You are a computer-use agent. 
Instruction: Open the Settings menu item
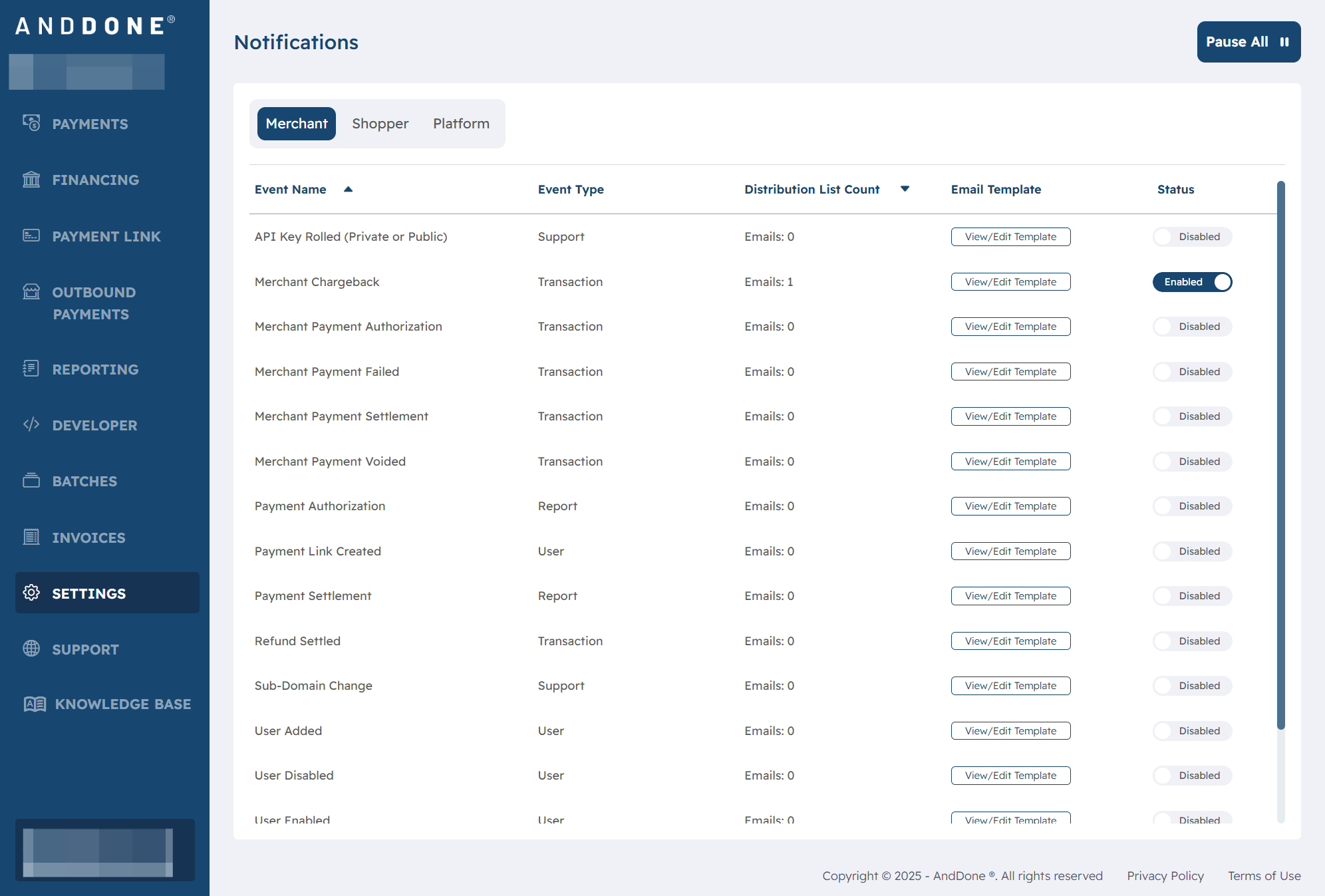107,593
